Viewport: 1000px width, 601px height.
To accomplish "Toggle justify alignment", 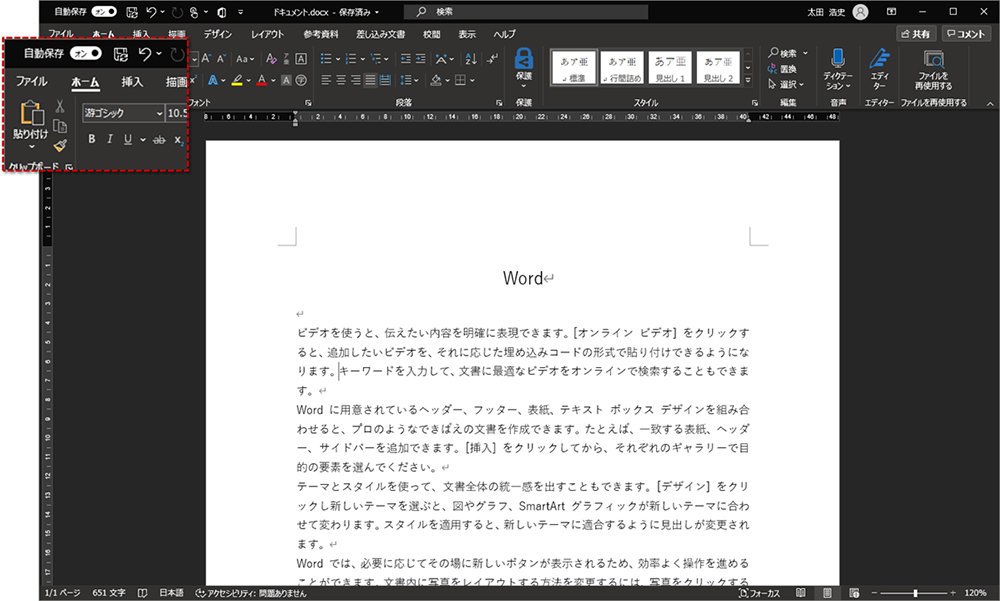I will (x=371, y=80).
